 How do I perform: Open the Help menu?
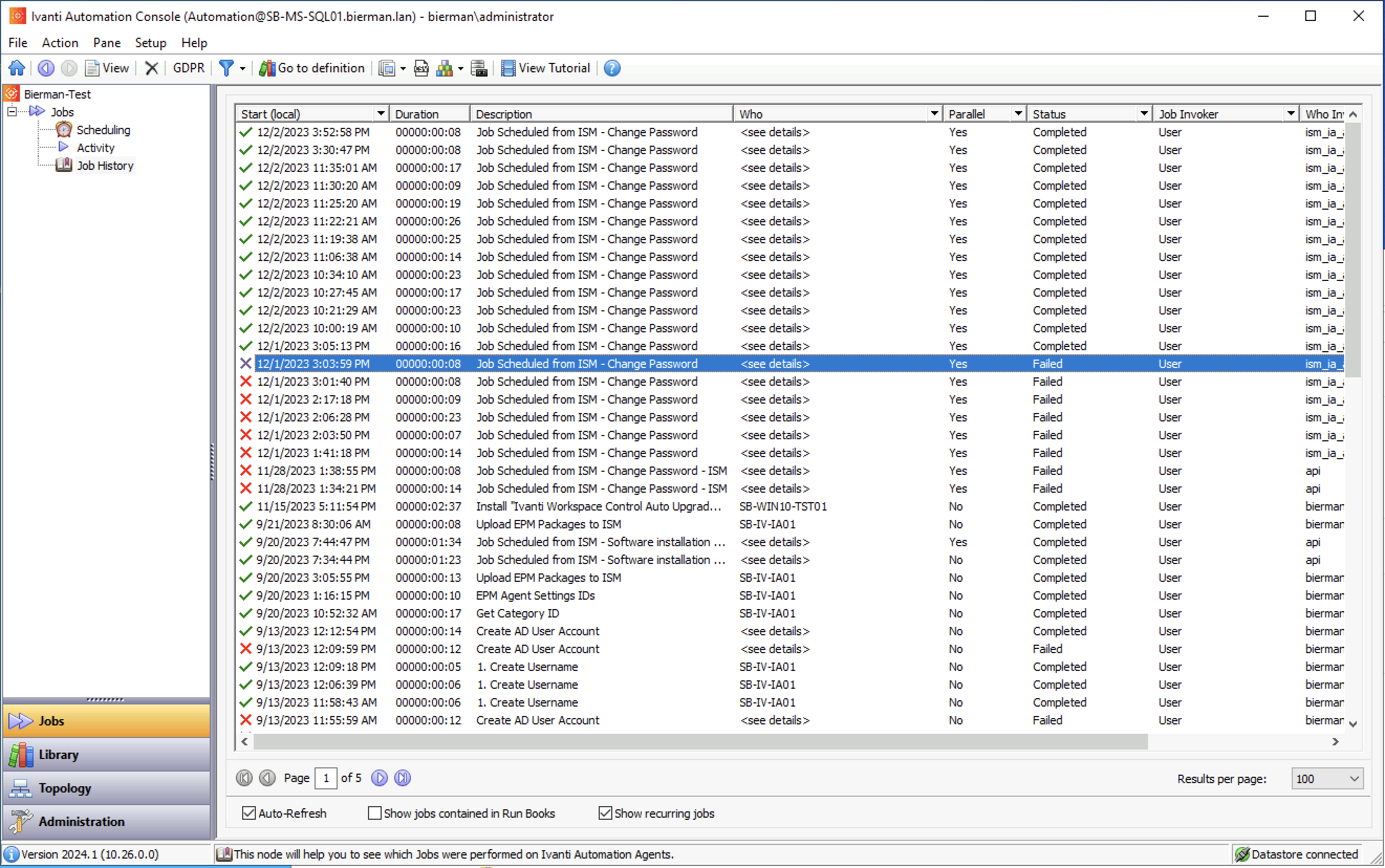pos(194,42)
